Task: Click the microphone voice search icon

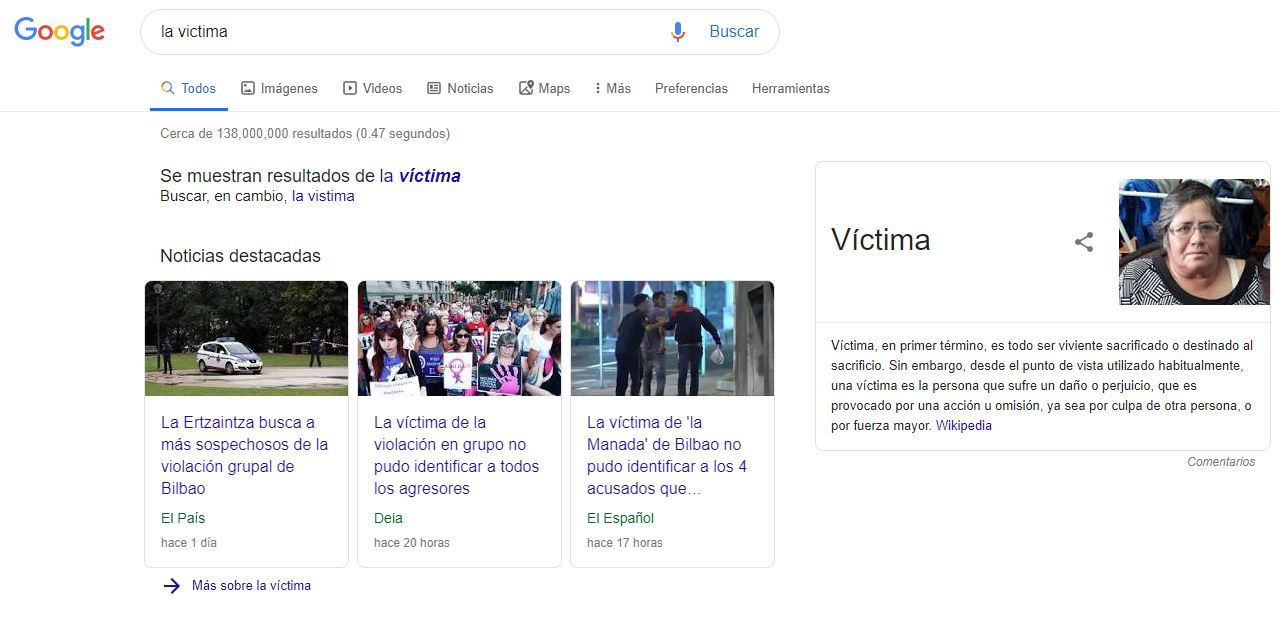Action: click(678, 32)
